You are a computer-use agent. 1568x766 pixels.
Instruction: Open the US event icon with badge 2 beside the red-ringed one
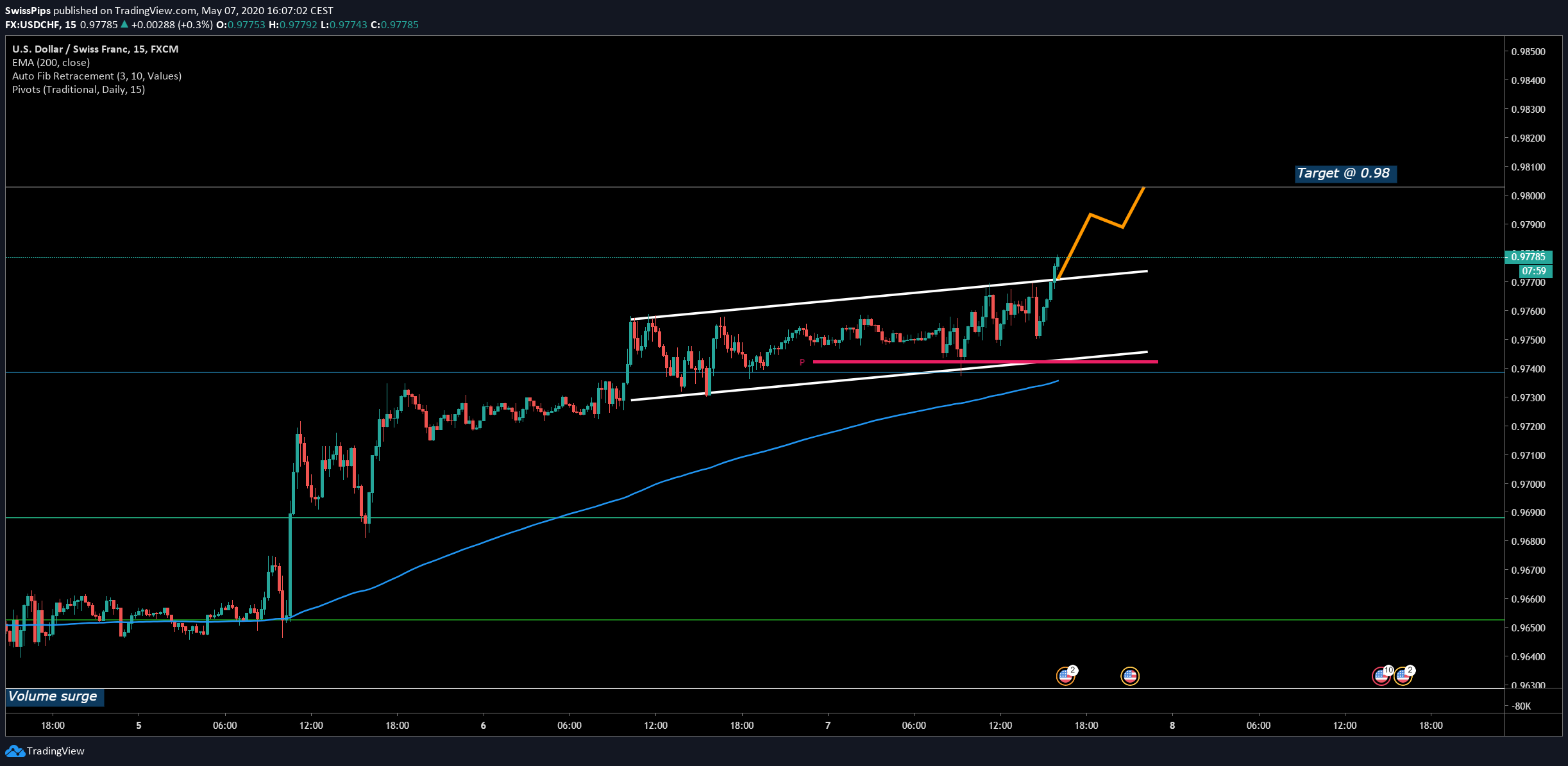[x=1403, y=676]
